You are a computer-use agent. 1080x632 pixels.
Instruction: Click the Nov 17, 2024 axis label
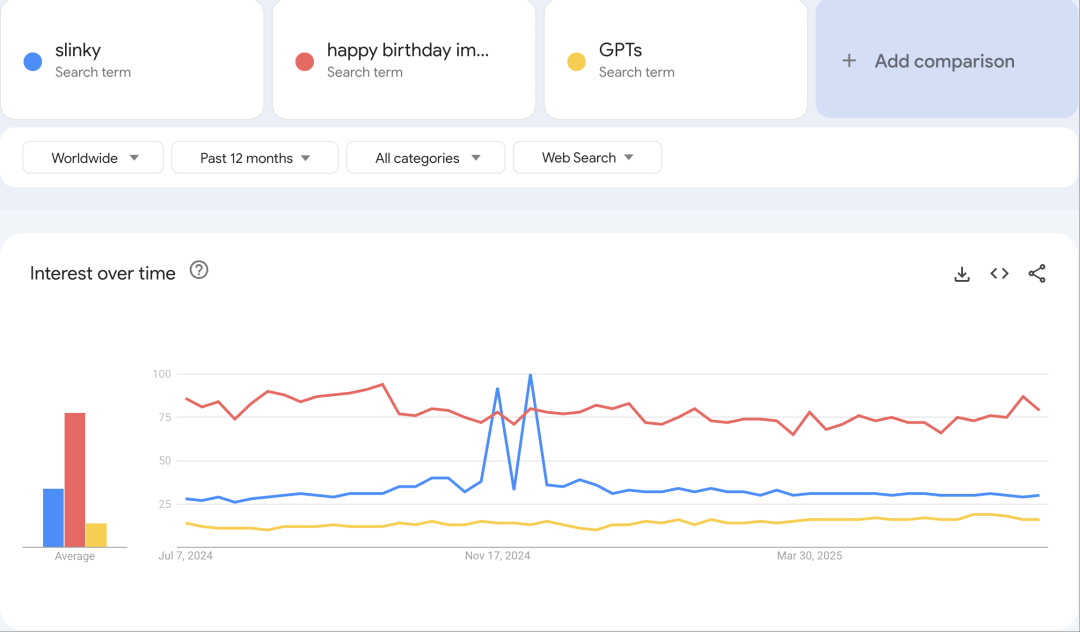point(498,556)
